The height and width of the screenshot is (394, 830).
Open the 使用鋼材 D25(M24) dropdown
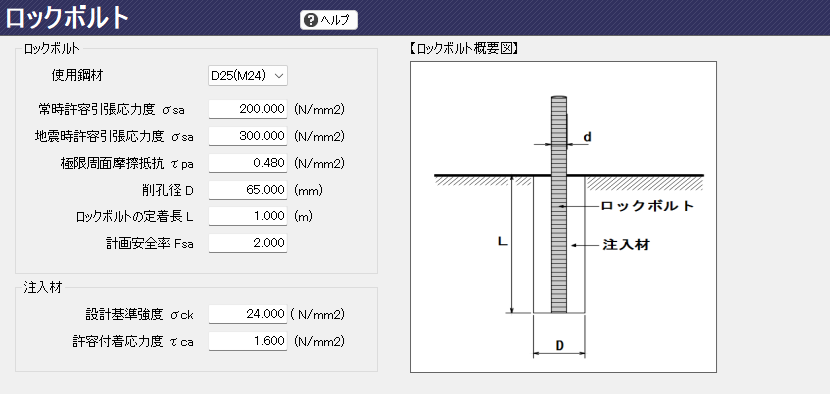click(248, 76)
